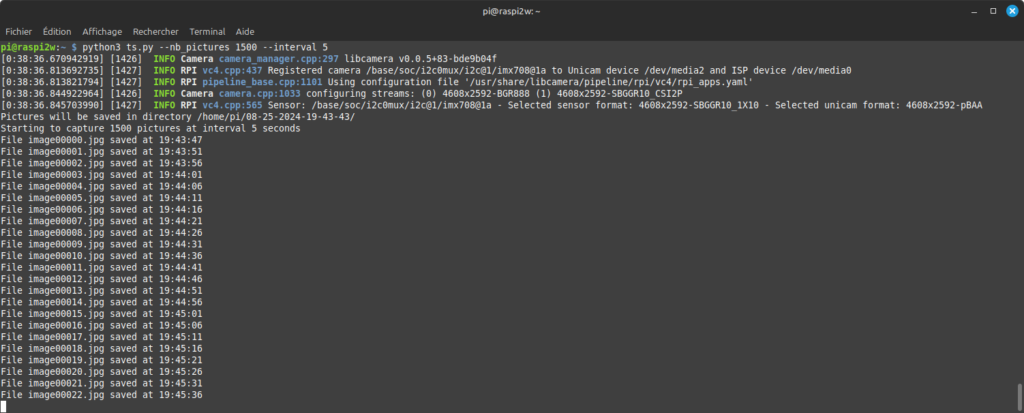Click the 'camera.cpp:1033' log text
1024x413 pixels.
[260, 93]
